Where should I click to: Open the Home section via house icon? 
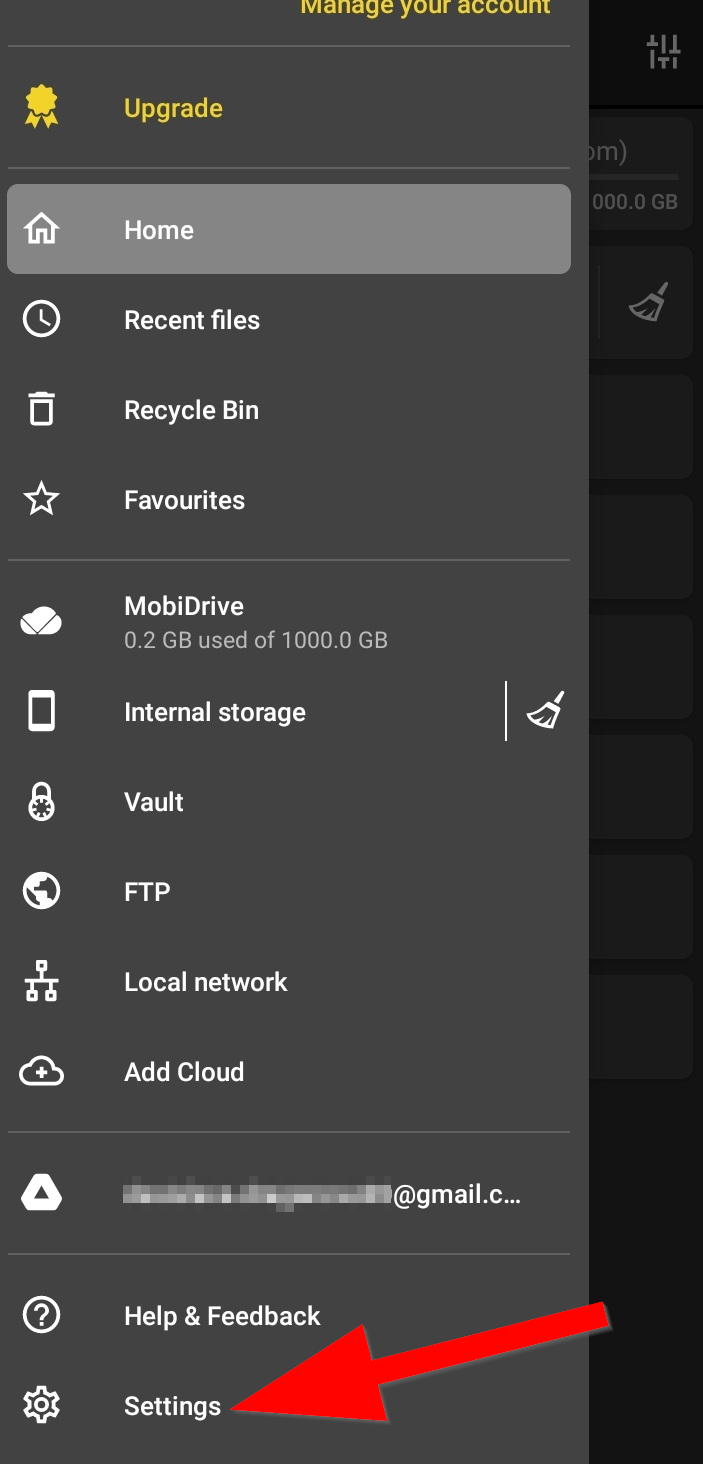pyautogui.click(x=40, y=229)
